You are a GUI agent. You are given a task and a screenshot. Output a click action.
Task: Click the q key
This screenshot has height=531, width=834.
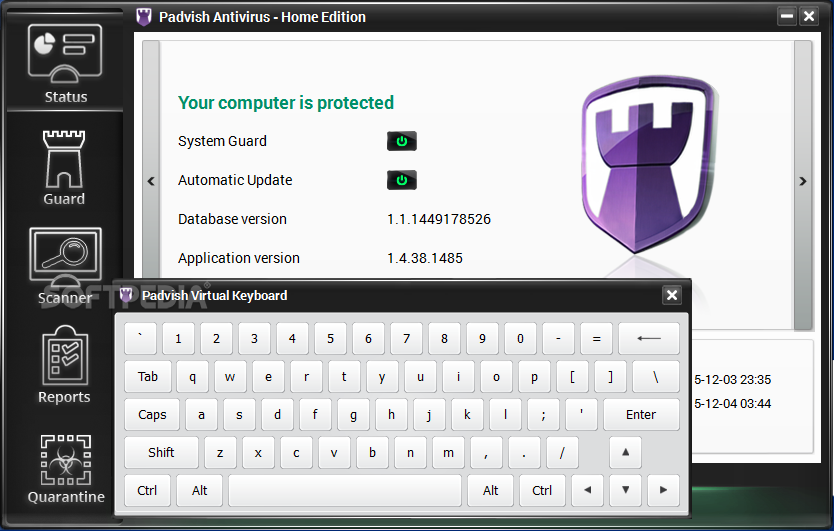tap(193, 377)
